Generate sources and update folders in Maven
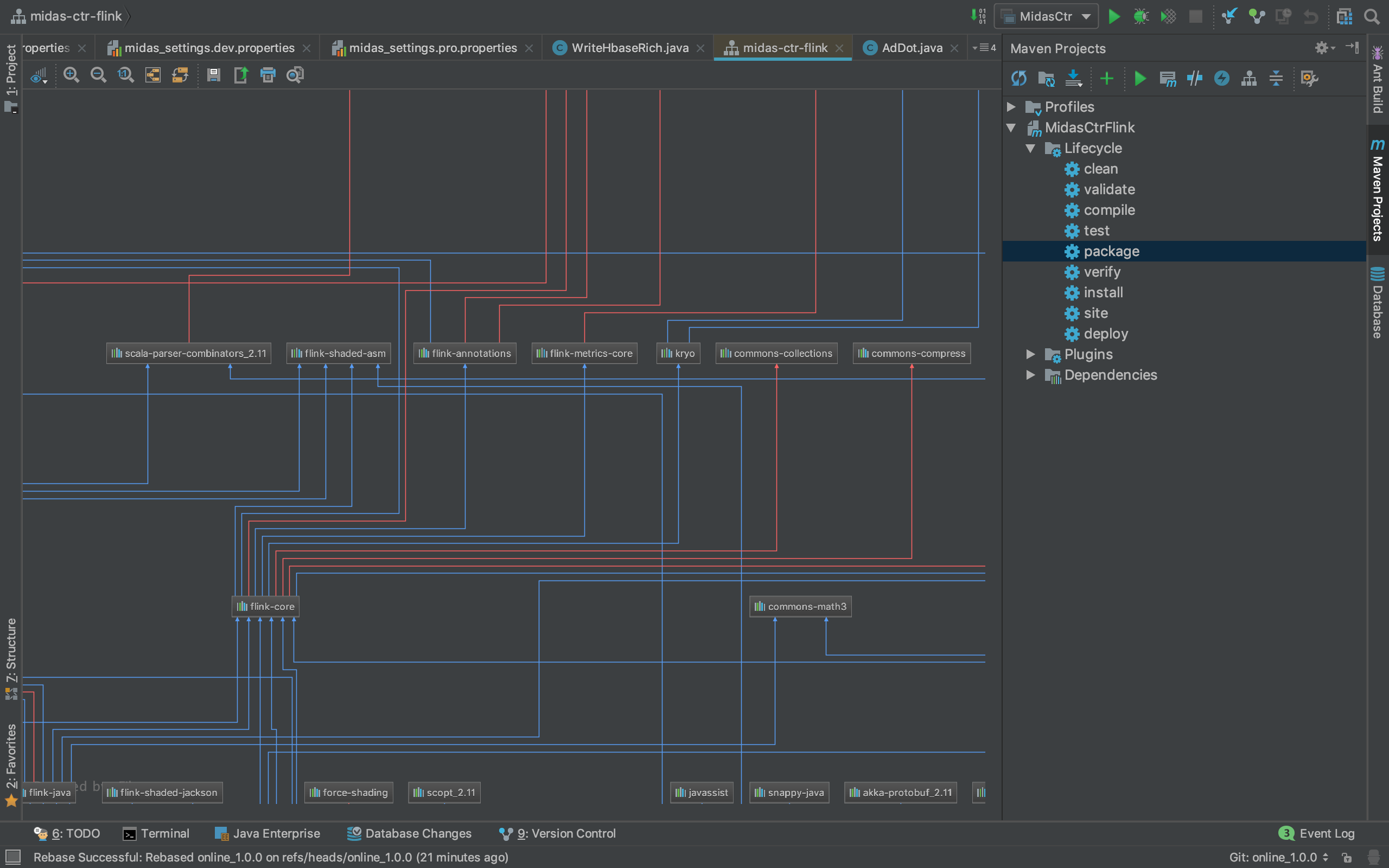The image size is (1389, 868). coord(1046,78)
